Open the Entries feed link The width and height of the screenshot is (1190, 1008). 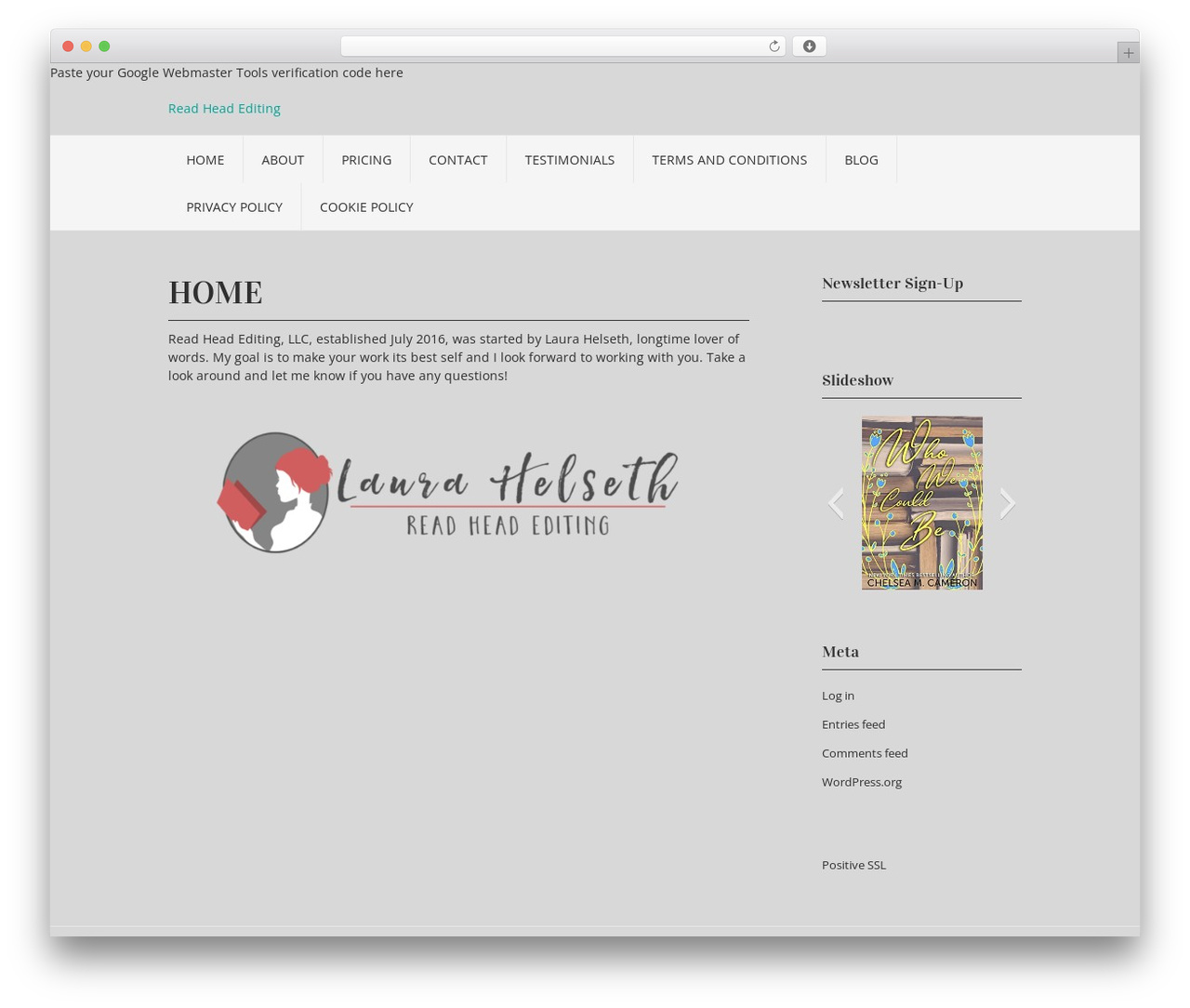point(853,724)
